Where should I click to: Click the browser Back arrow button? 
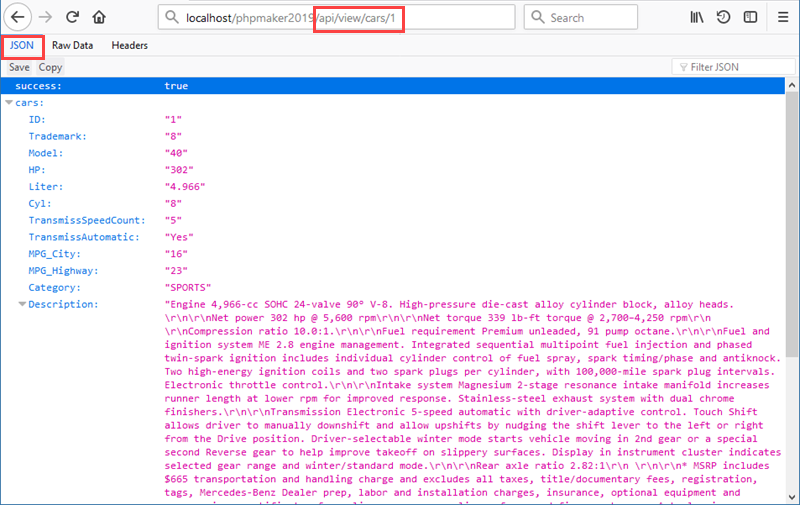18,17
